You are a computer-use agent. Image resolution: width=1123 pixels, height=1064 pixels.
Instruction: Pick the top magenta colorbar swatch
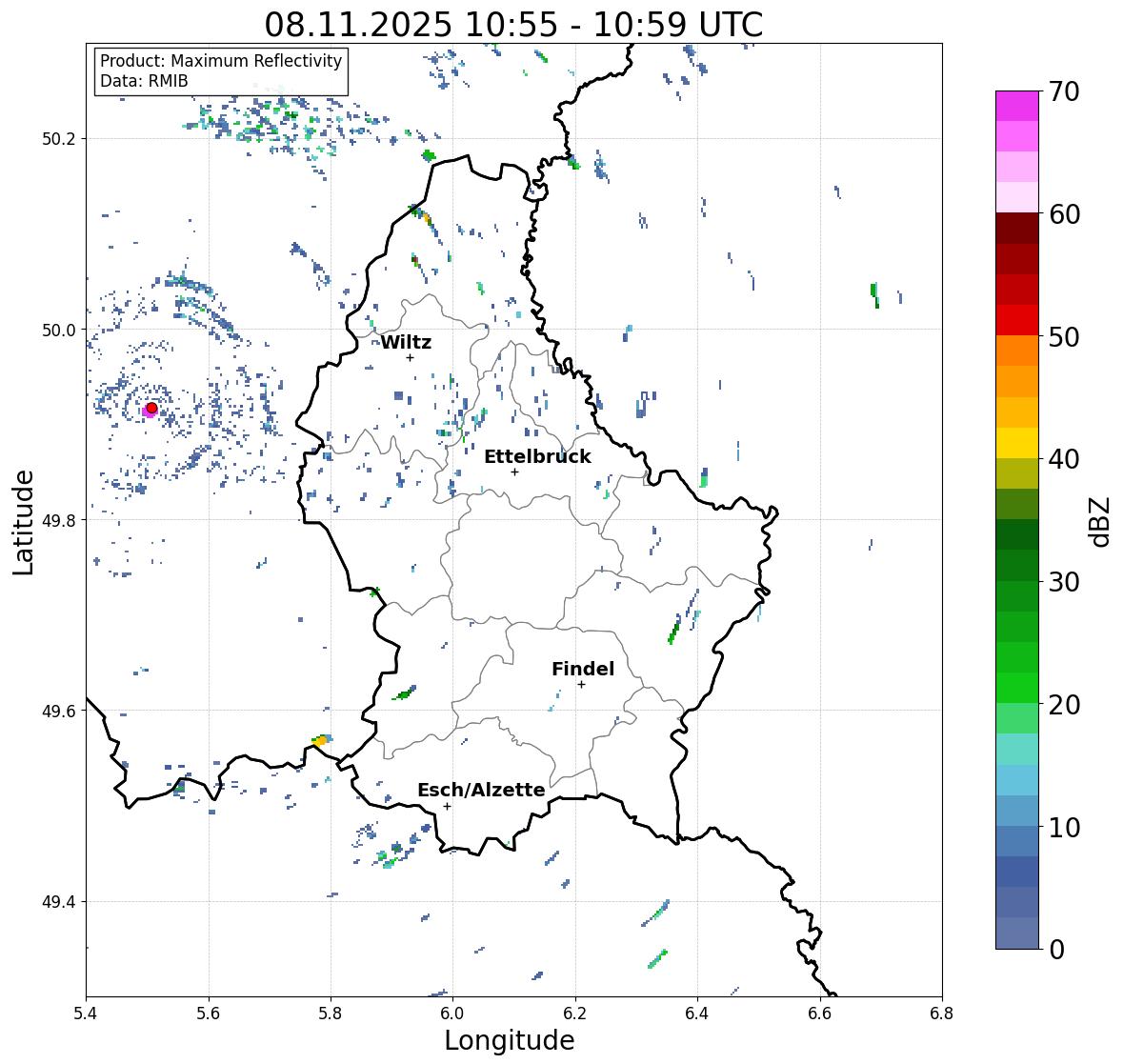1017,106
